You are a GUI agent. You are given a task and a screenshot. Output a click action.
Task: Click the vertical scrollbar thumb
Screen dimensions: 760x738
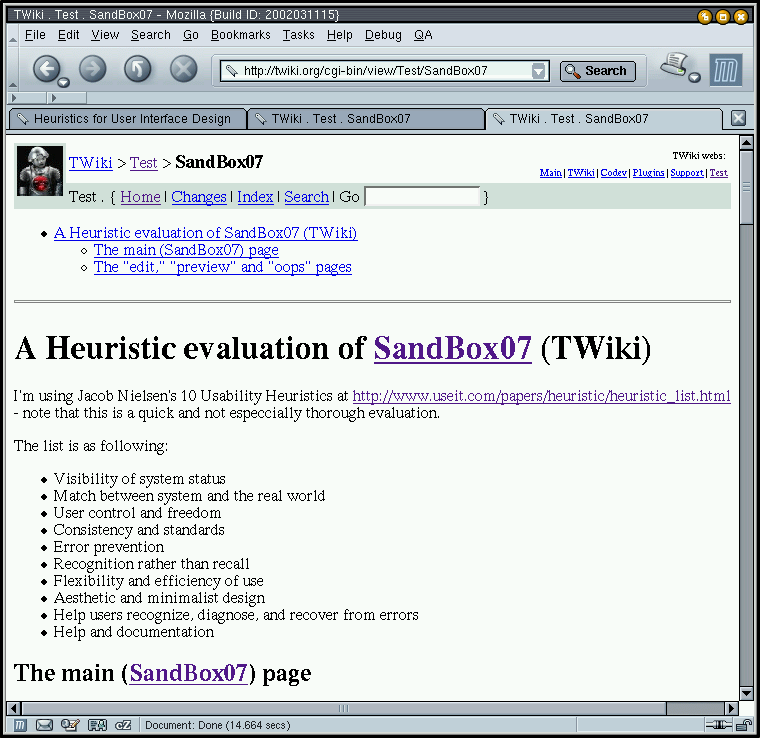pyautogui.click(x=746, y=187)
